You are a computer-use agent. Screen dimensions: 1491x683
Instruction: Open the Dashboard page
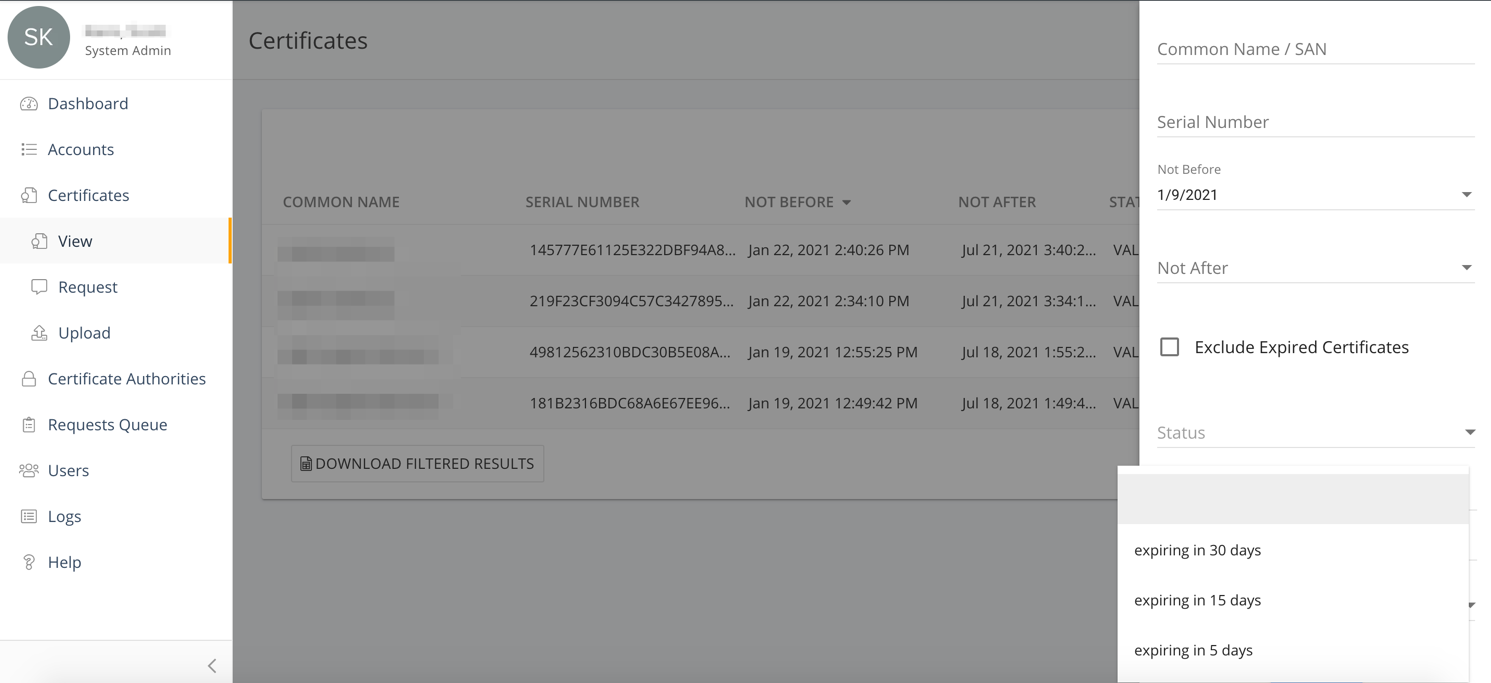[88, 104]
